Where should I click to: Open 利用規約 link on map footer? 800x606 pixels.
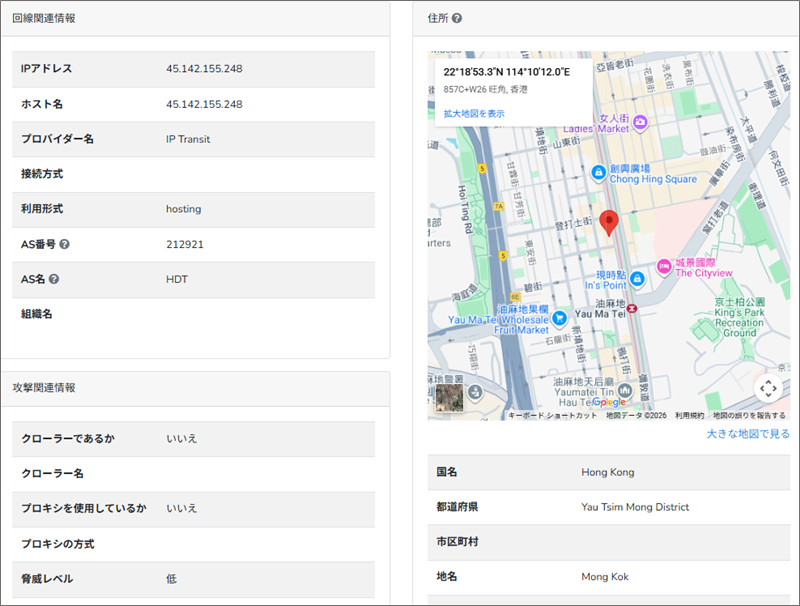click(x=689, y=415)
